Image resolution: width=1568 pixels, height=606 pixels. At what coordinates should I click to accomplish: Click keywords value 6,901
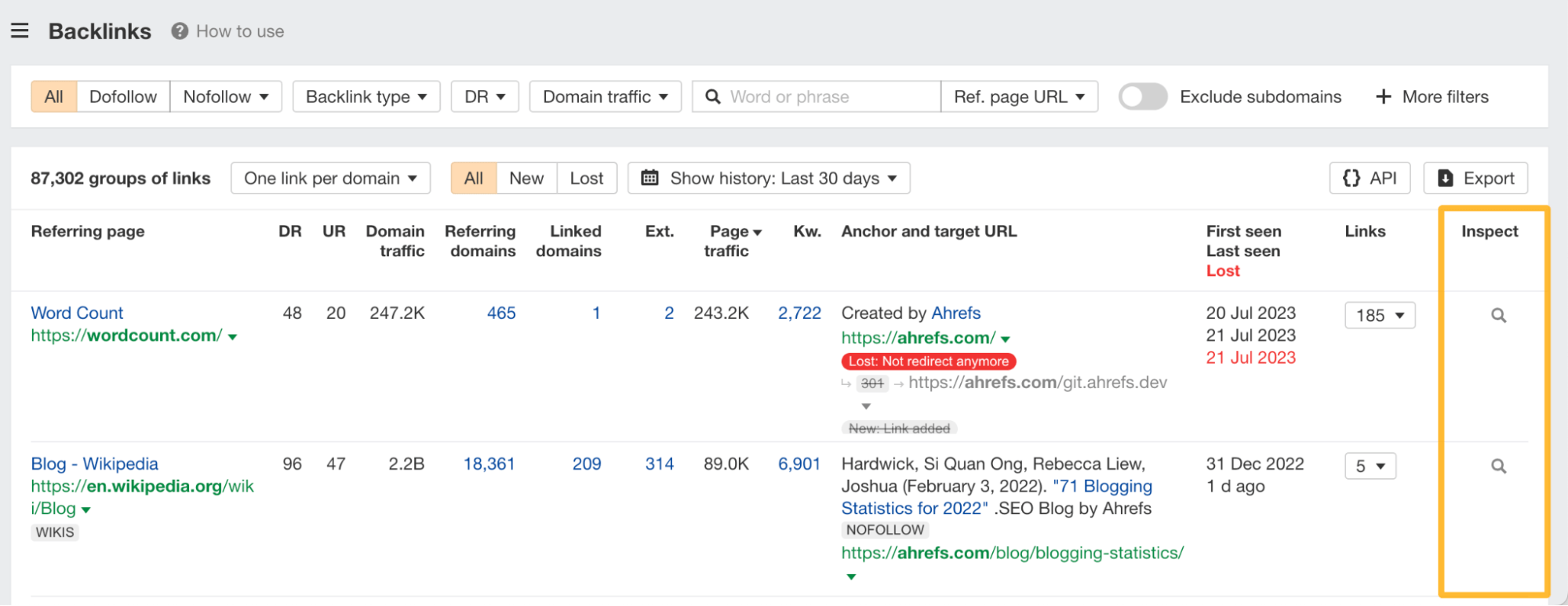click(799, 464)
